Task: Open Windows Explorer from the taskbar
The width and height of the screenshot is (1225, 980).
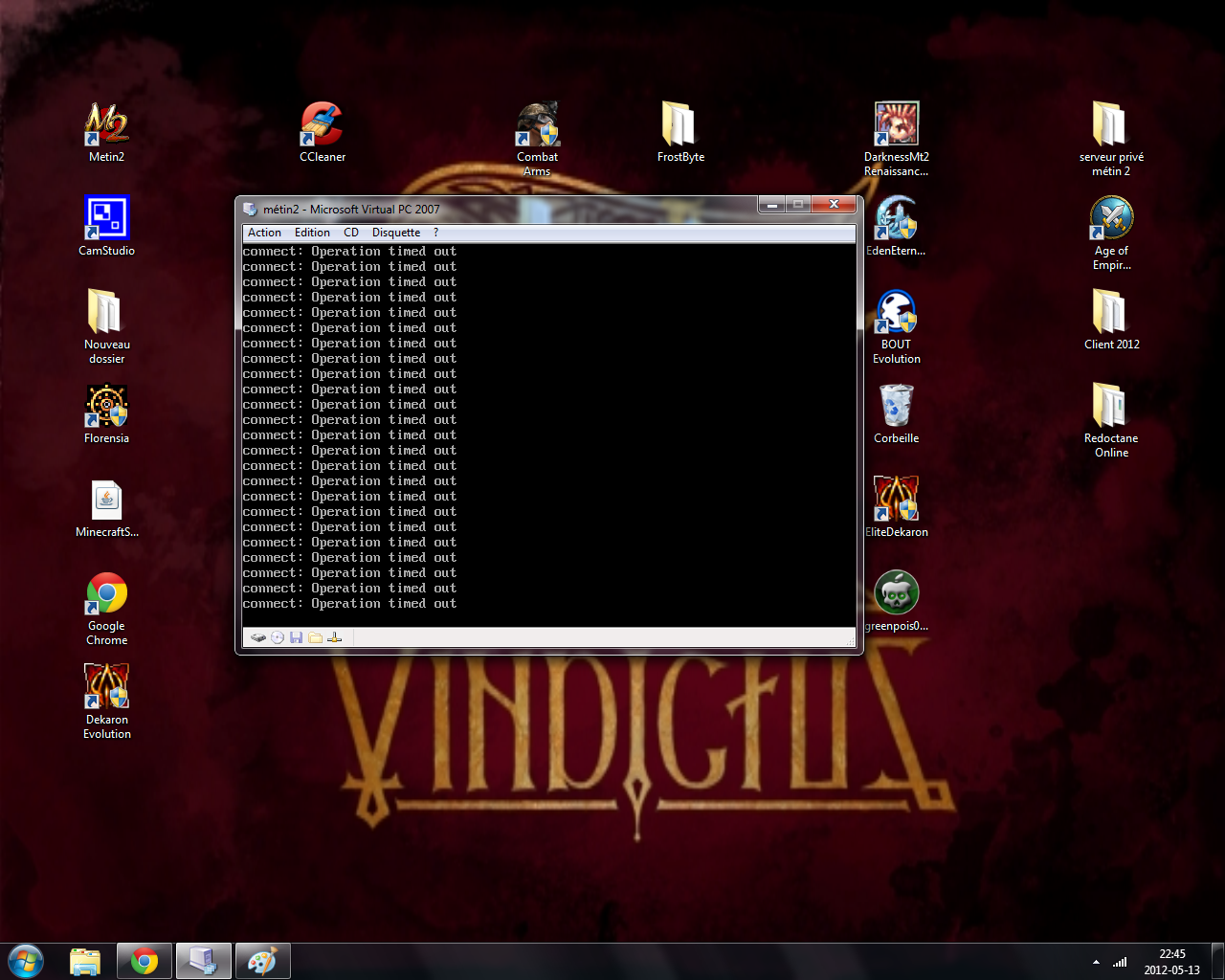Action: pos(85,961)
